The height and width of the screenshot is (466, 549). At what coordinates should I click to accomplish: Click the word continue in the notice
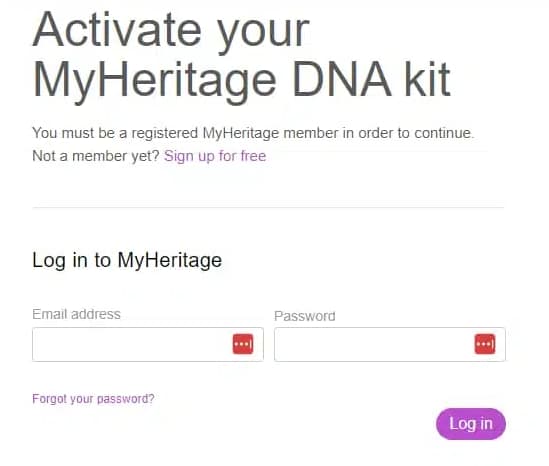(x=444, y=133)
